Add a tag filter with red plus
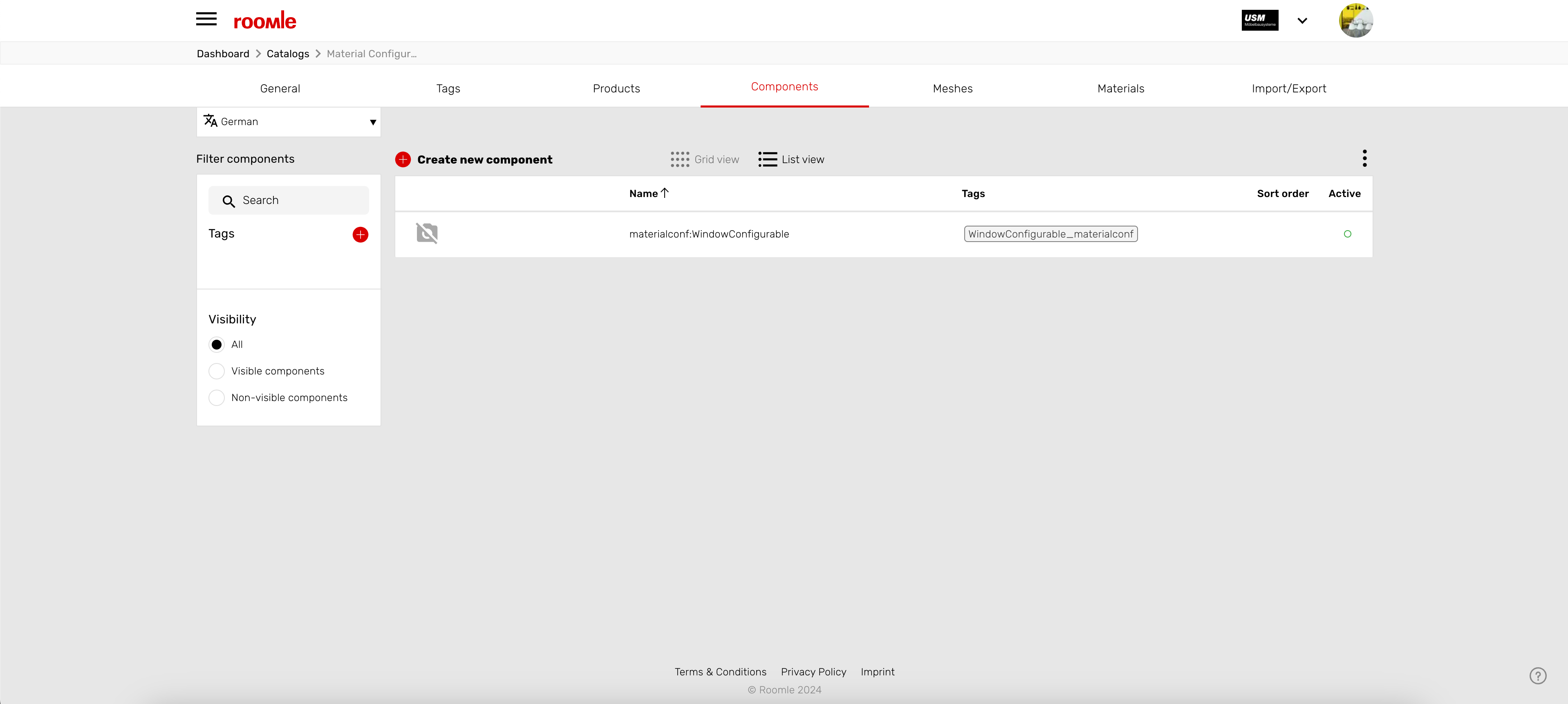Viewport: 1568px width, 704px height. [x=361, y=235]
